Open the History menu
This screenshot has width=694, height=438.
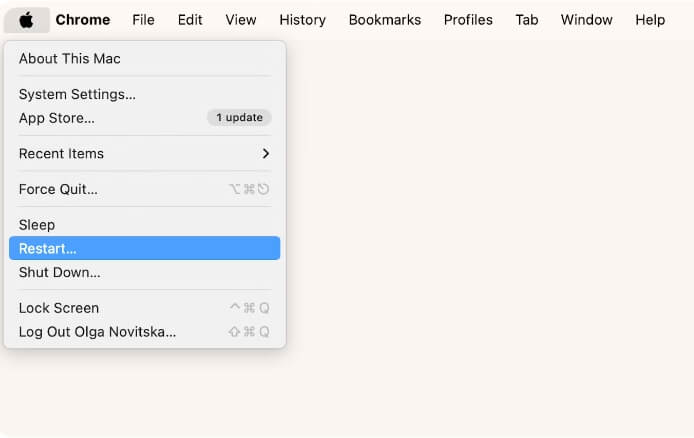coord(302,20)
